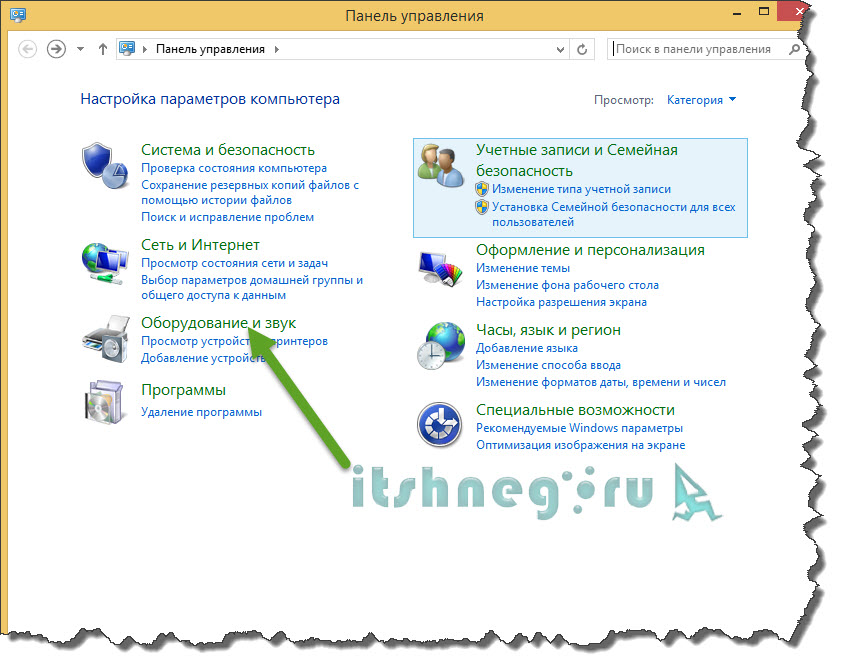This screenshot has width=844, height=671.
Task: Click the search magnifier icon
Action: coord(794,50)
